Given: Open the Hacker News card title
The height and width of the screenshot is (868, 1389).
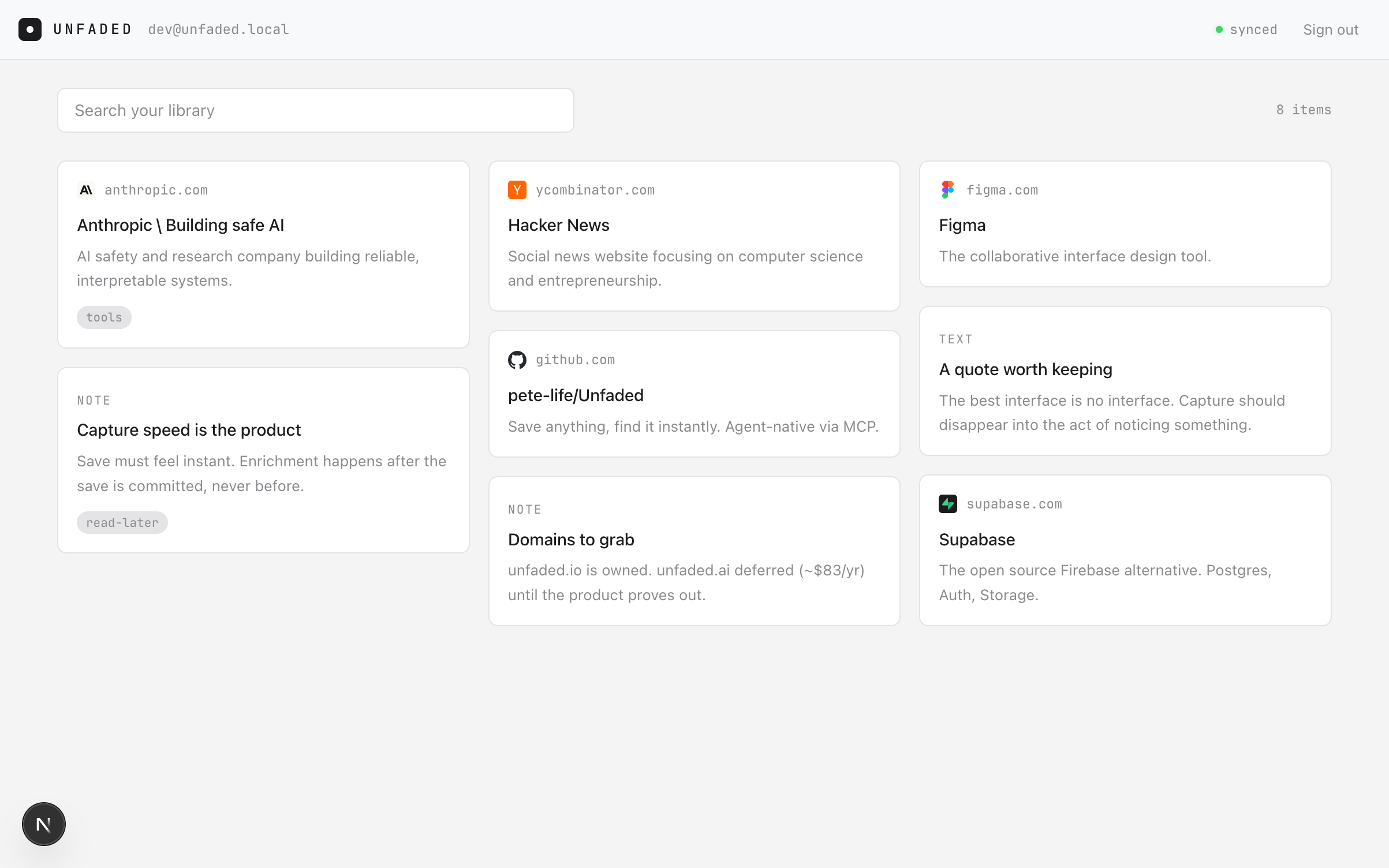Looking at the screenshot, I should tap(559, 225).
